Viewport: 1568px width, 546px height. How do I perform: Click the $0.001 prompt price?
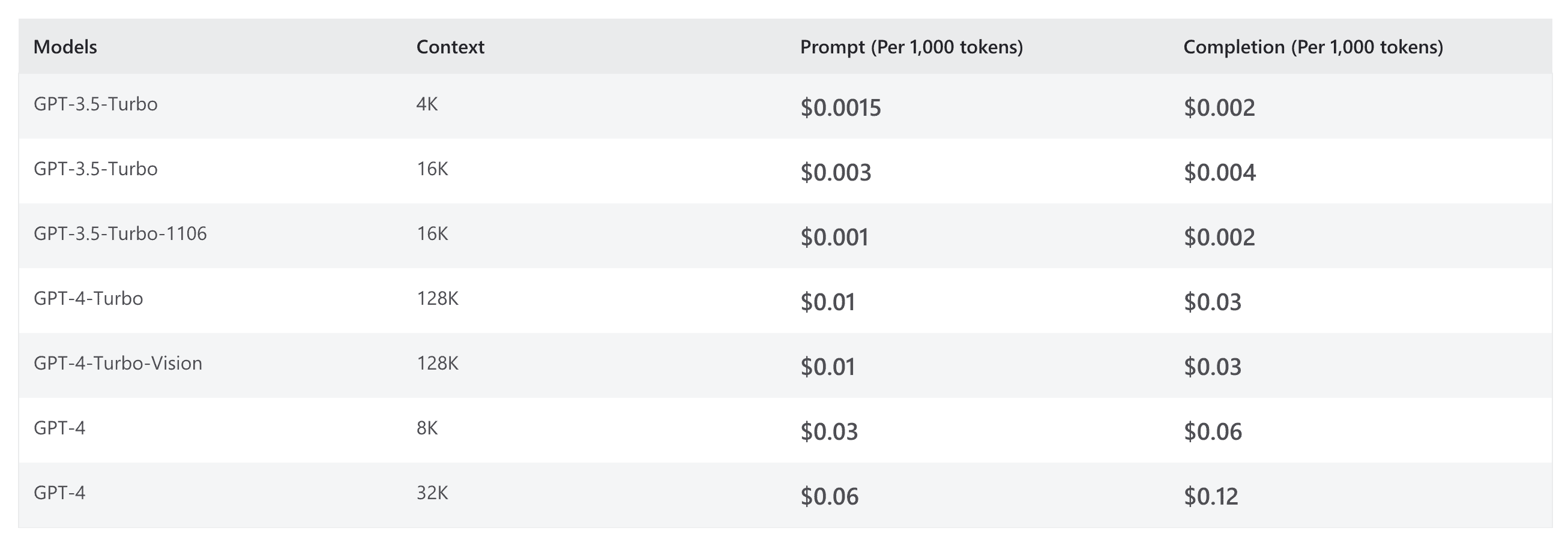[834, 238]
